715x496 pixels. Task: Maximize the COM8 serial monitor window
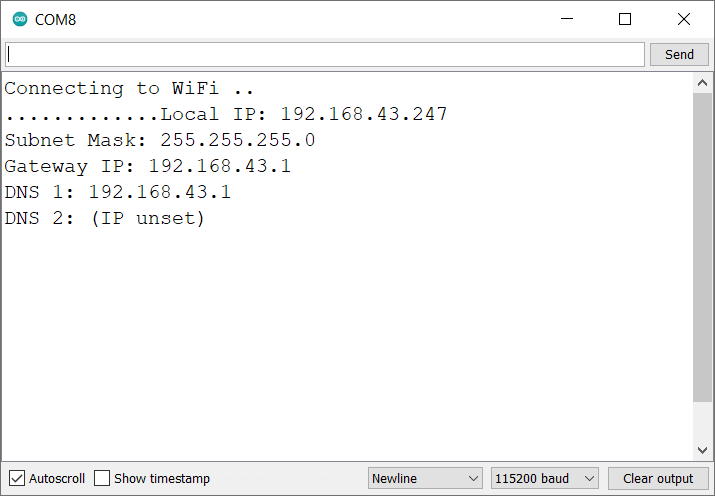[625, 19]
